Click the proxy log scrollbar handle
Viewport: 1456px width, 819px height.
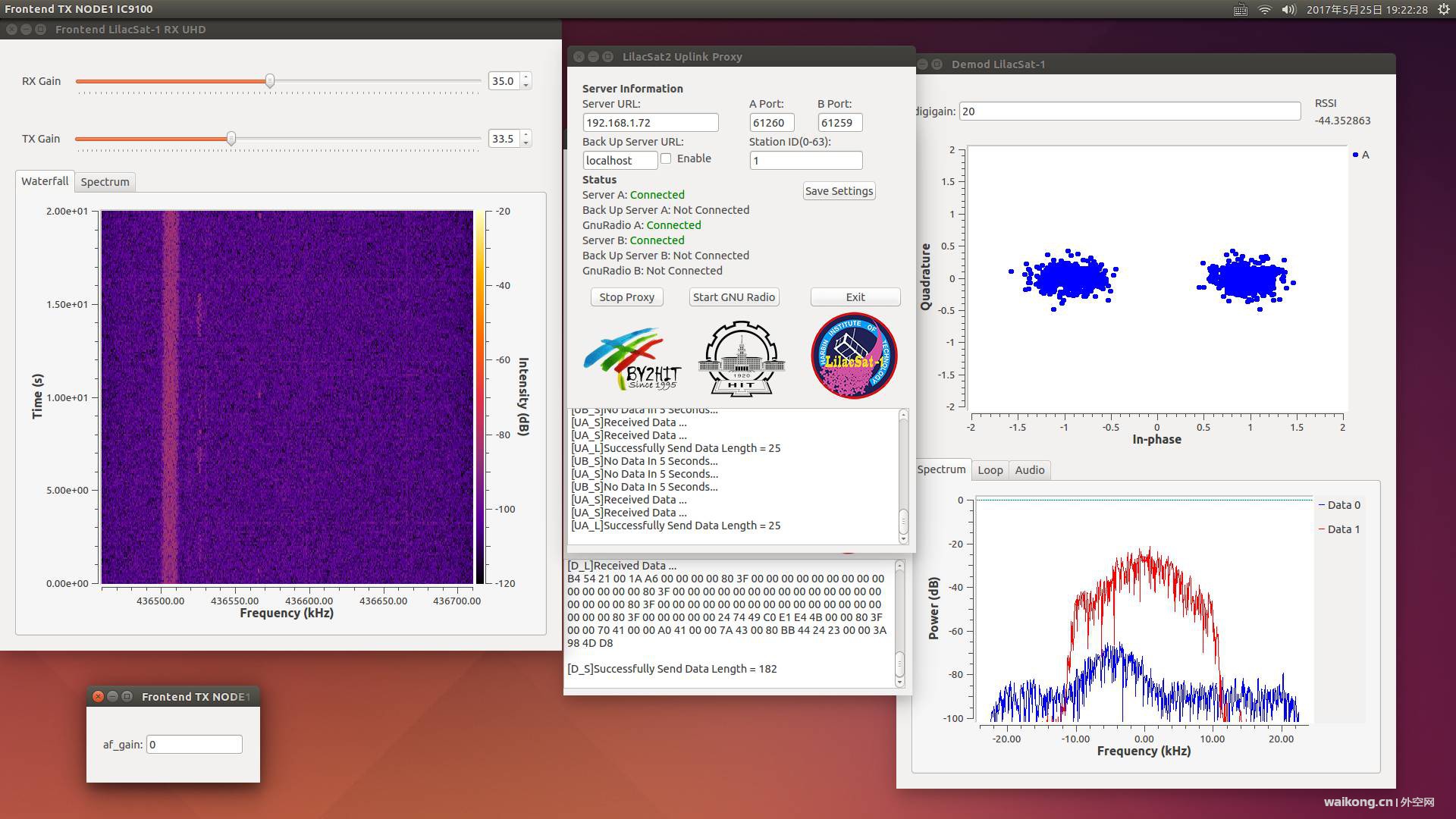click(903, 521)
